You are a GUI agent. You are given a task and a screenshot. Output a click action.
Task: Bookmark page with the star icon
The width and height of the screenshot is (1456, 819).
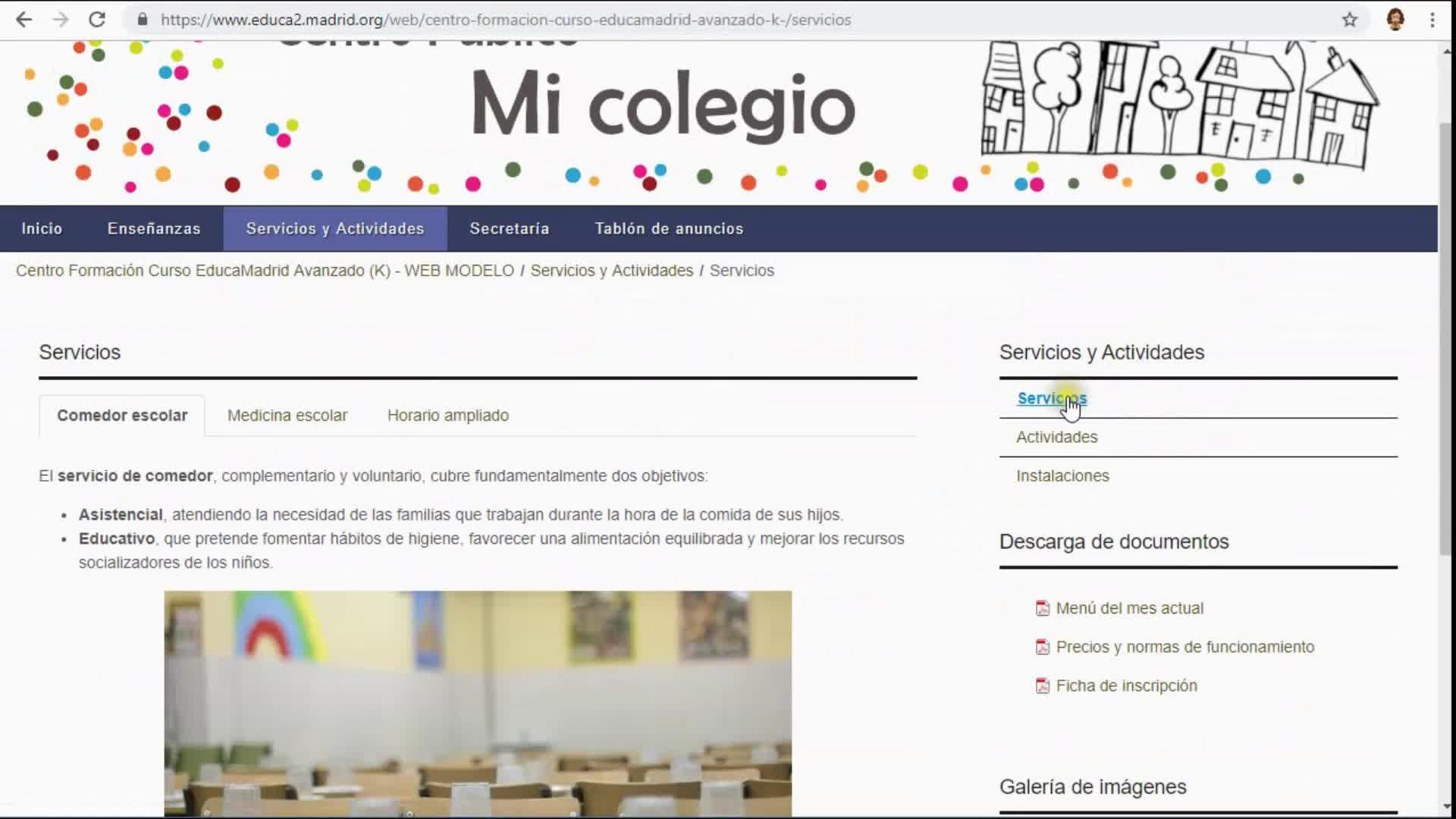pos(1350,20)
